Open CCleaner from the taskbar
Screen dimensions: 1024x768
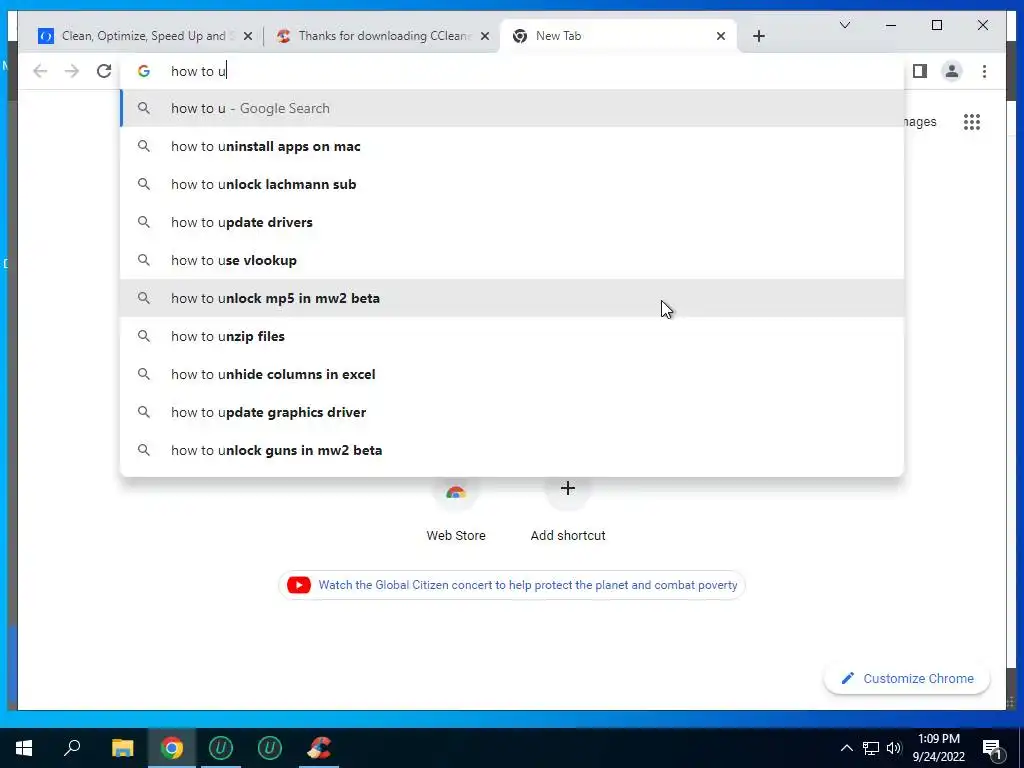(319, 748)
